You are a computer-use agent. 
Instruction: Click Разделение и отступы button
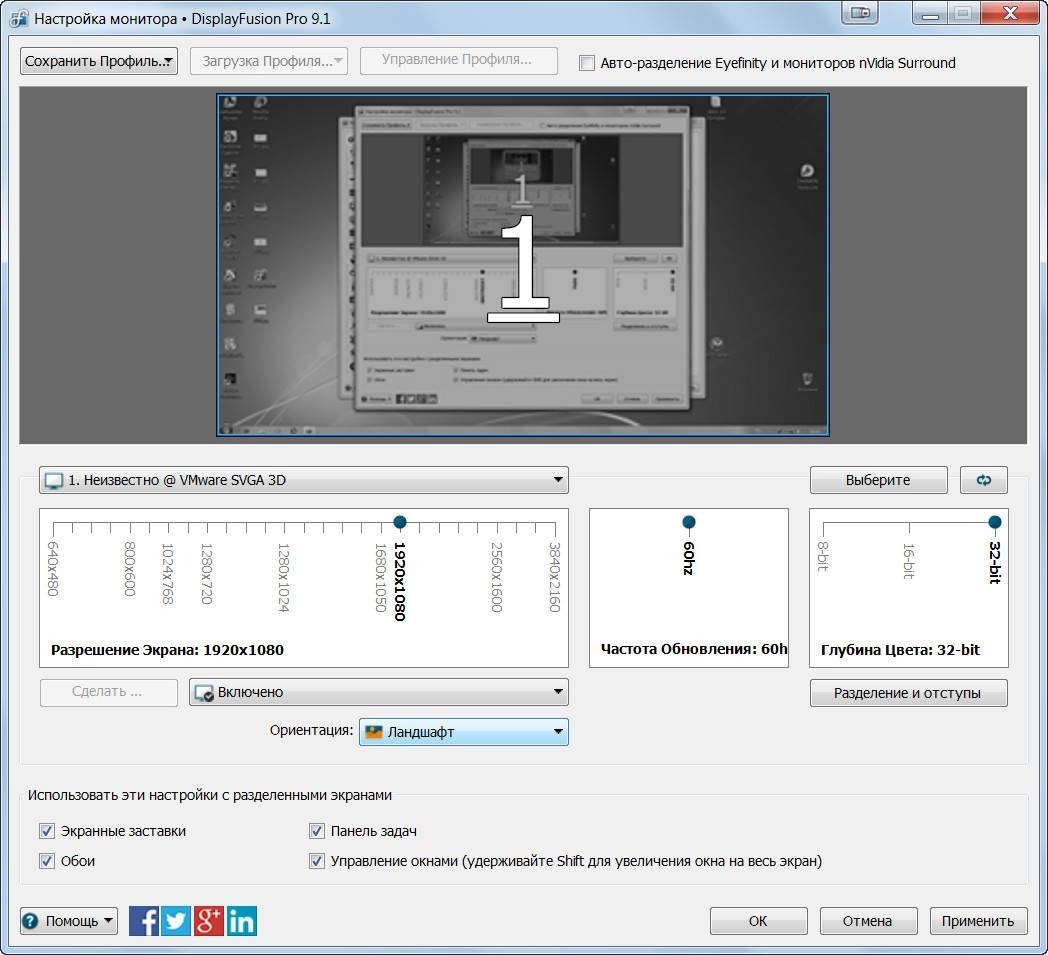pyautogui.click(x=908, y=693)
